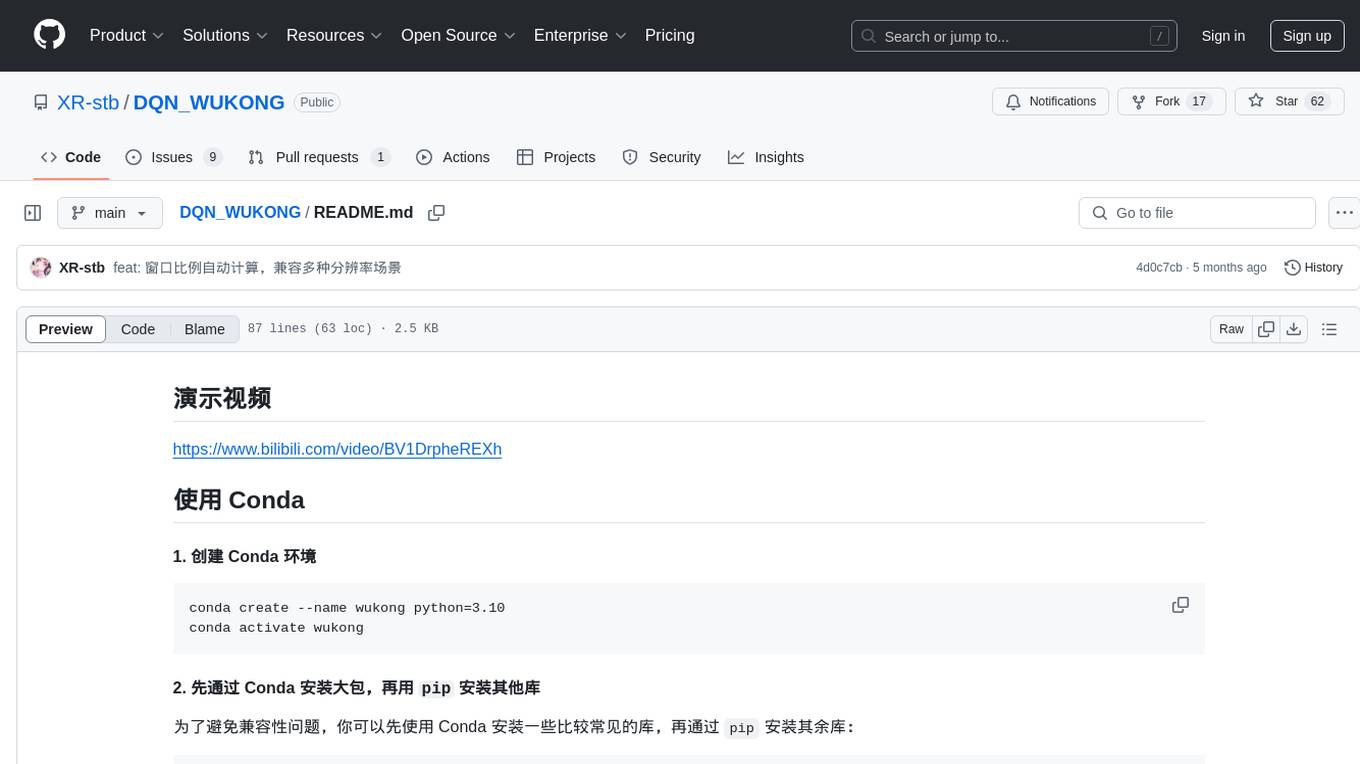
Task: Open the XR-stb owner profile
Action: [x=88, y=102]
